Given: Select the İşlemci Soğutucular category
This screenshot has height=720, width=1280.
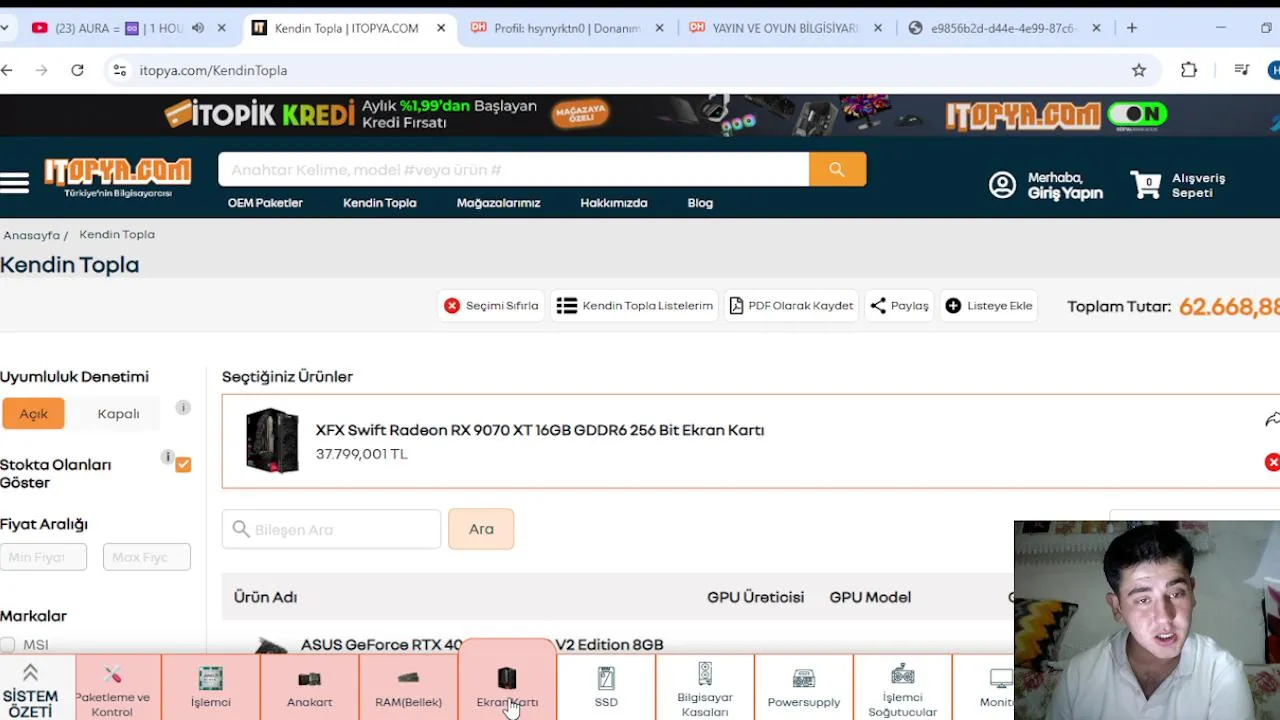Looking at the screenshot, I should point(903,688).
